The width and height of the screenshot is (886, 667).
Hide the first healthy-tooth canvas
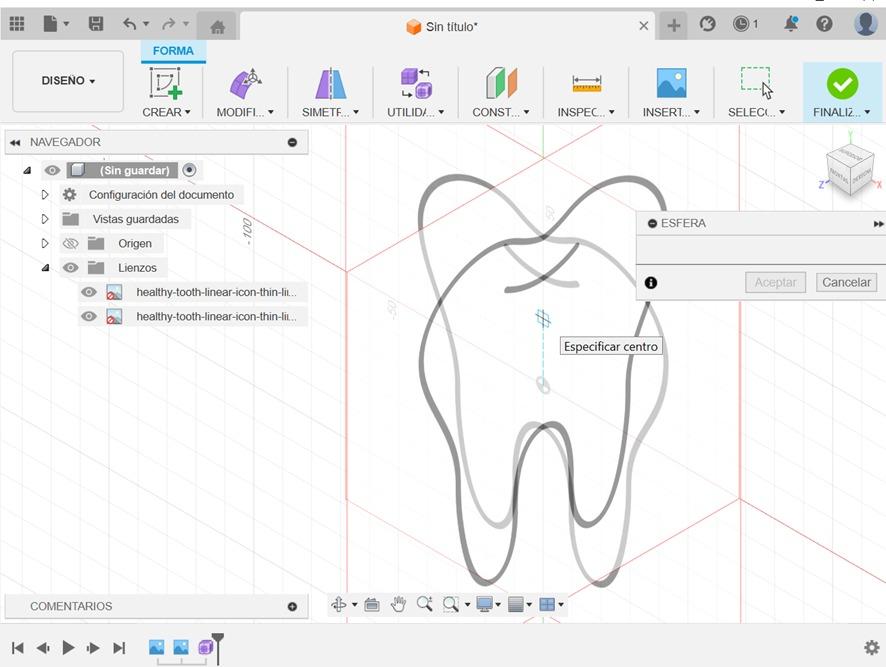[88, 292]
